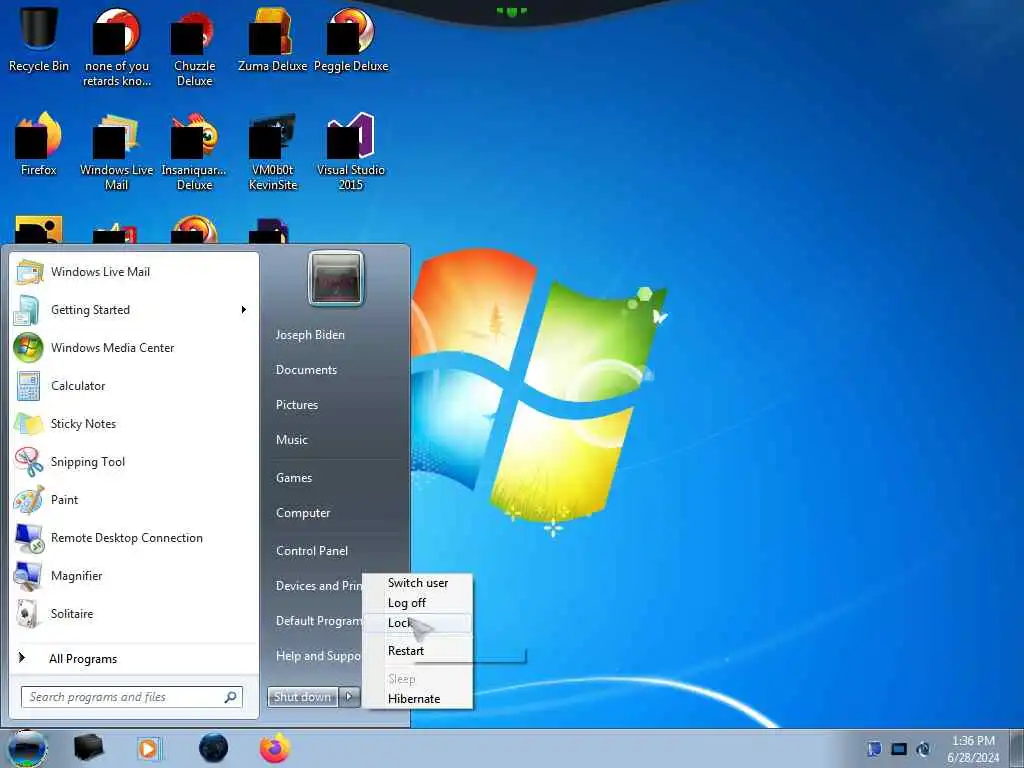The width and height of the screenshot is (1024, 768).
Task: Expand the Getting Started submenu arrow
Action: pyautogui.click(x=244, y=310)
